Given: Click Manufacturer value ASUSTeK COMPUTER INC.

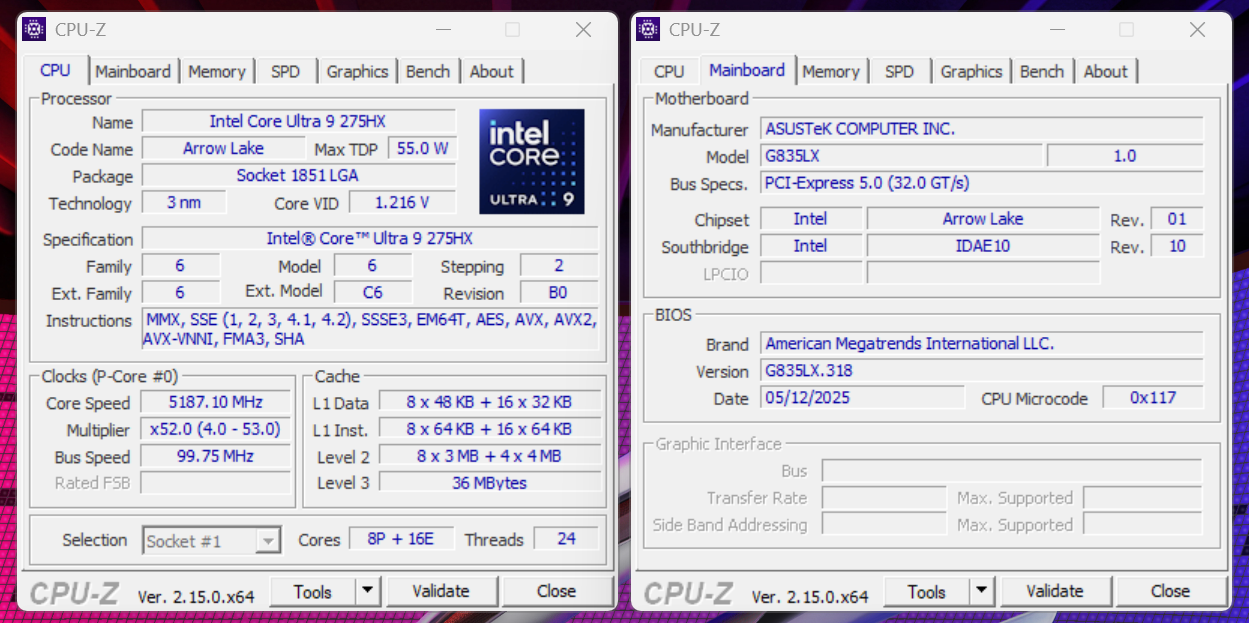Looking at the screenshot, I should 981,128.
